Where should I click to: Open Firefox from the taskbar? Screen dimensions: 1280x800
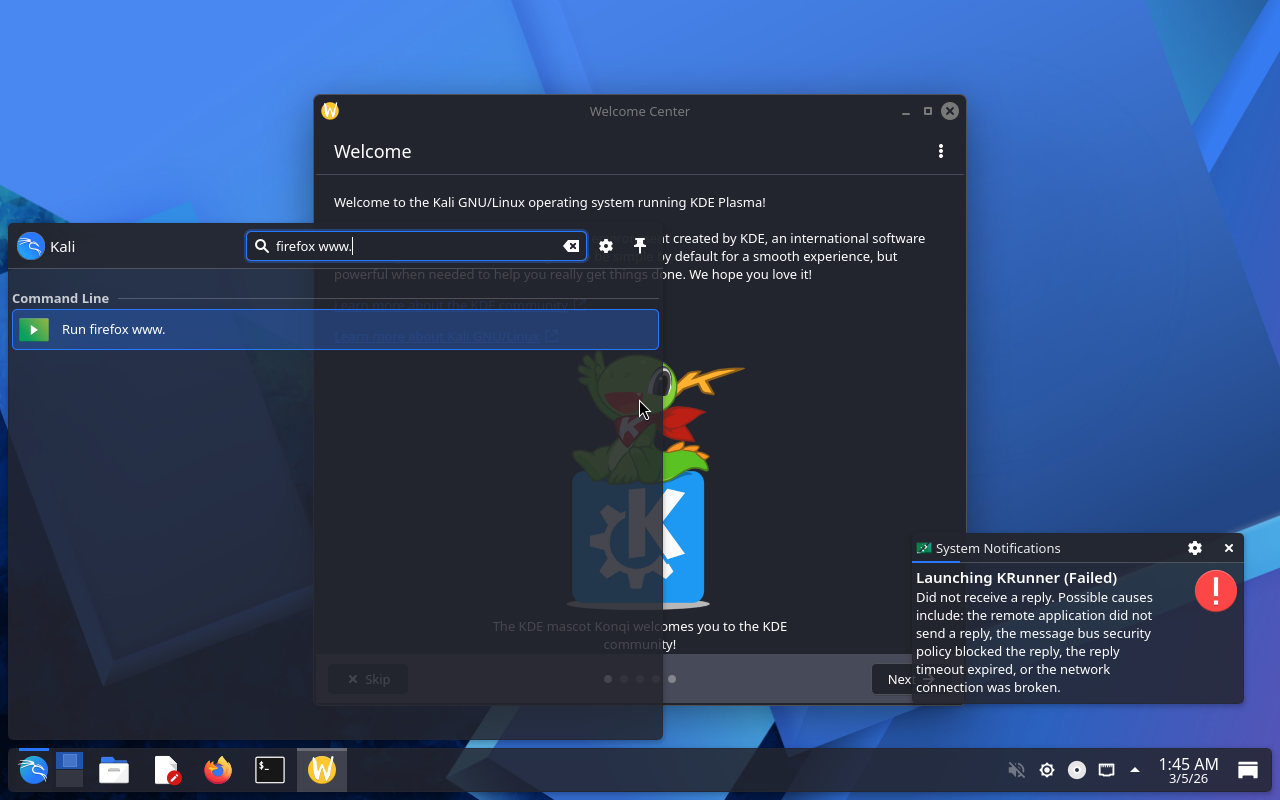218,770
